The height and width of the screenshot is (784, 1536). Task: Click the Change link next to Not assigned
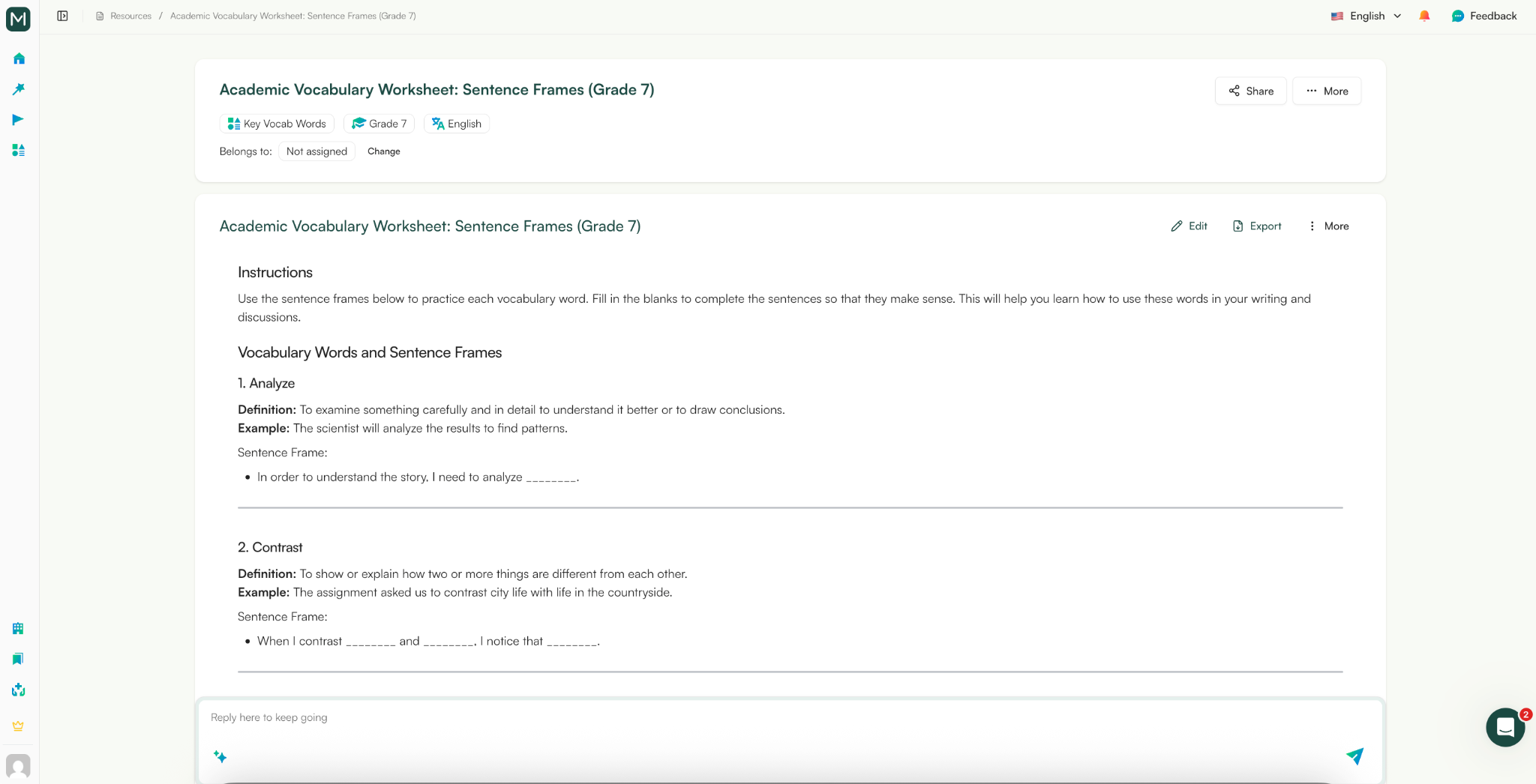pos(383,151)
